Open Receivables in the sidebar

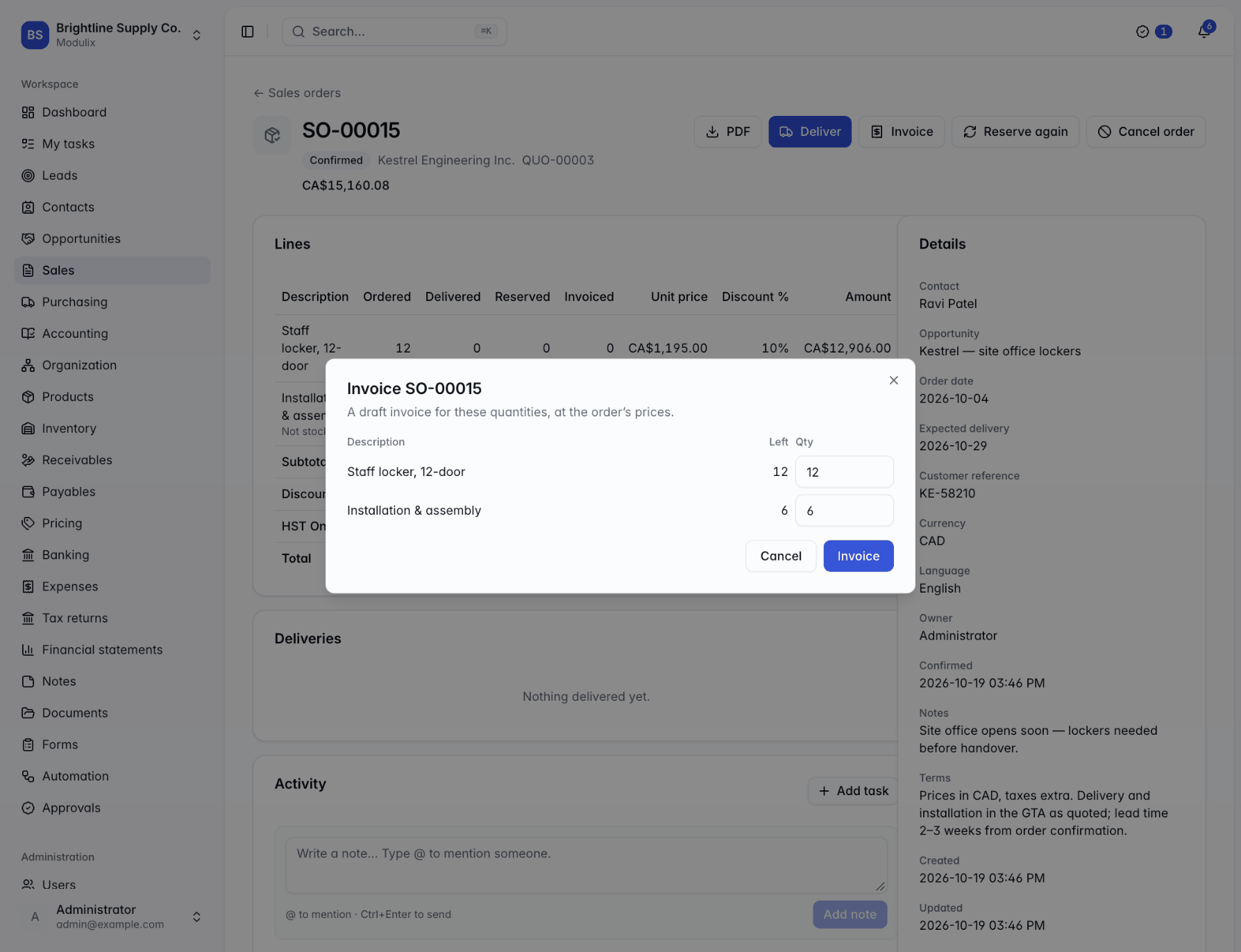[x=112, y=460]
